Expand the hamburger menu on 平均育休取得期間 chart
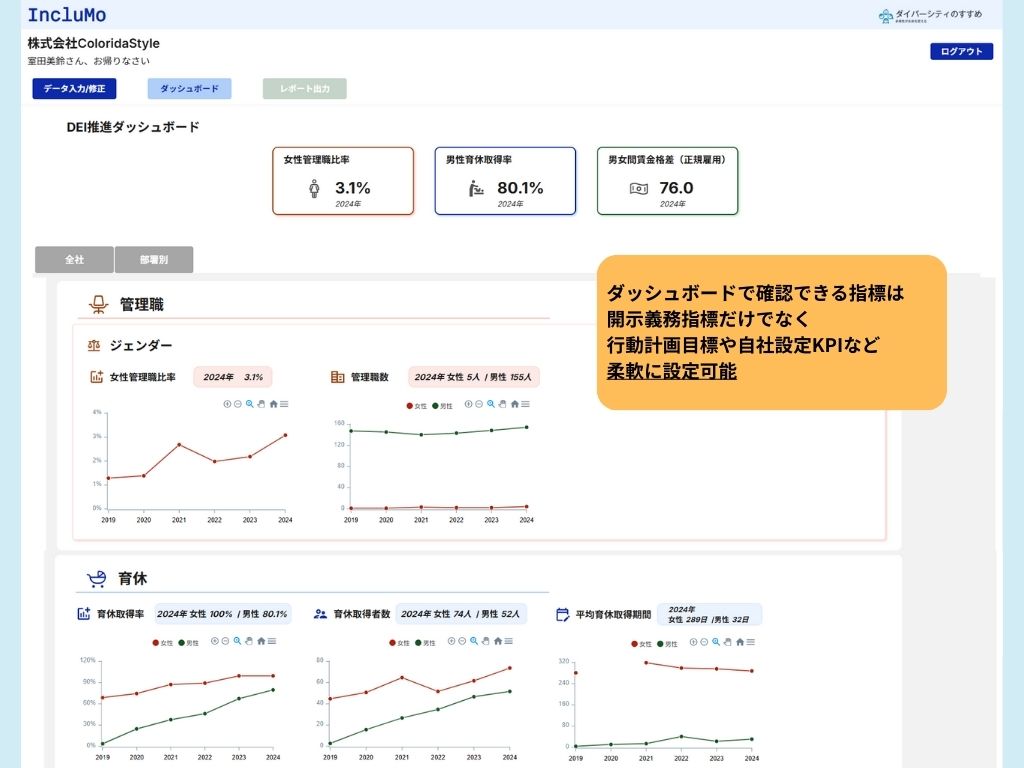 click(x=750, y=642)
